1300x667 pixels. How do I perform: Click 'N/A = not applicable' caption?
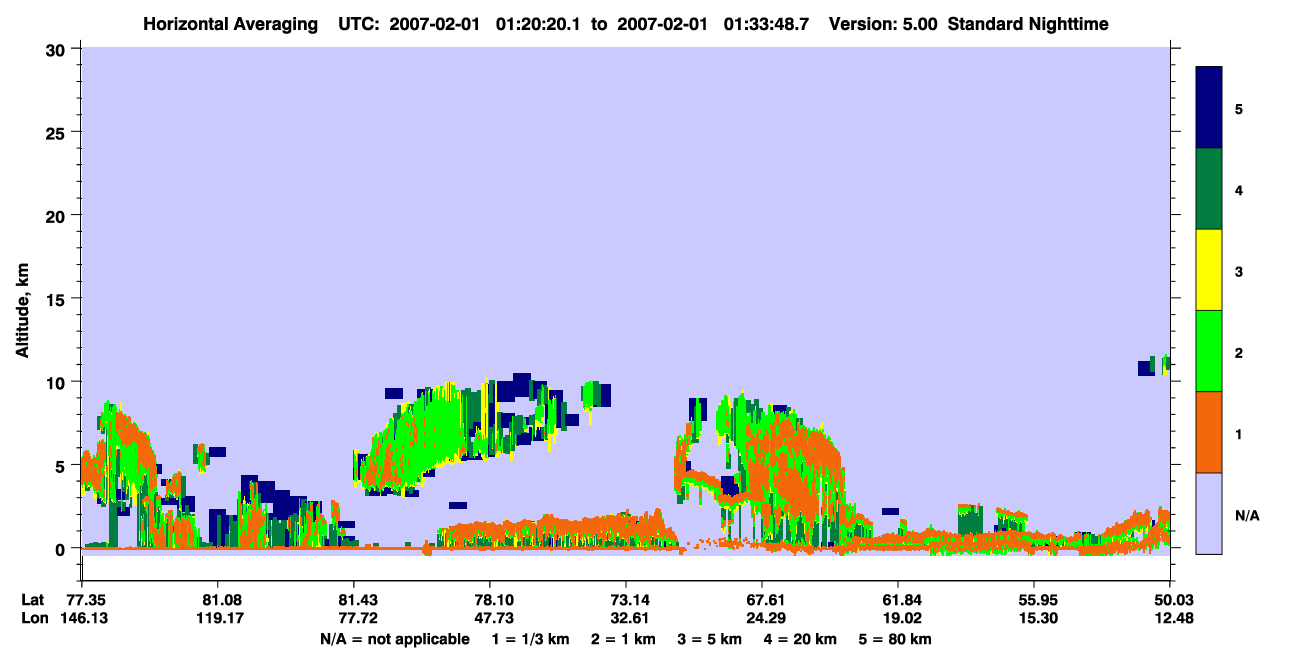[x=394, y=639]
